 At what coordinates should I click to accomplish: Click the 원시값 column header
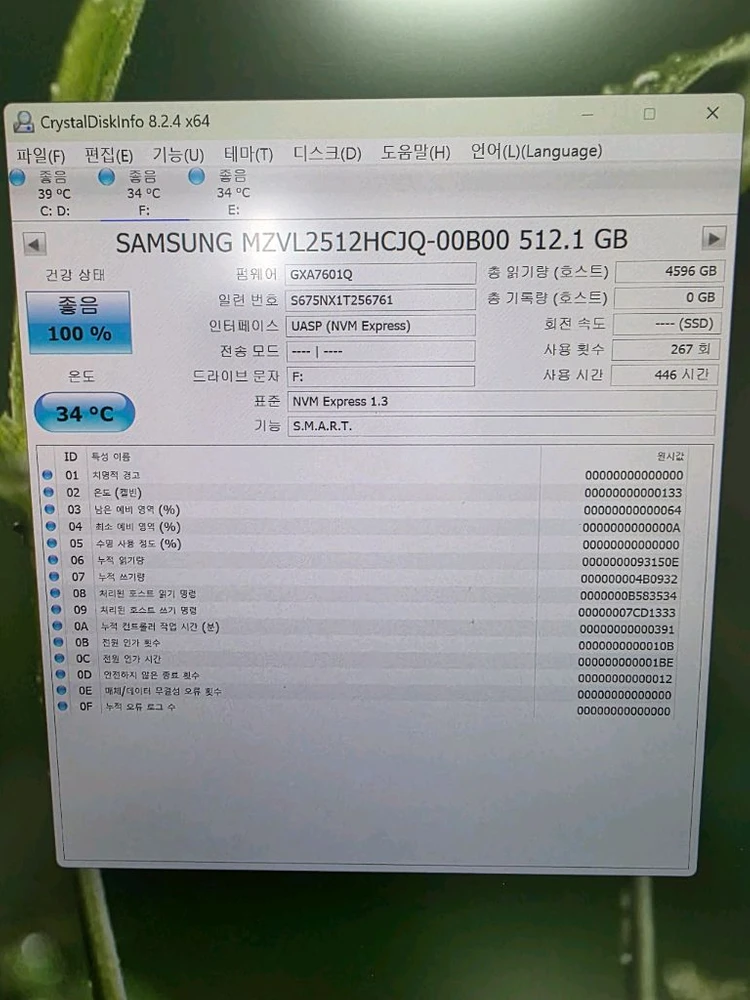pyautogui.click(x=670, y=456)
